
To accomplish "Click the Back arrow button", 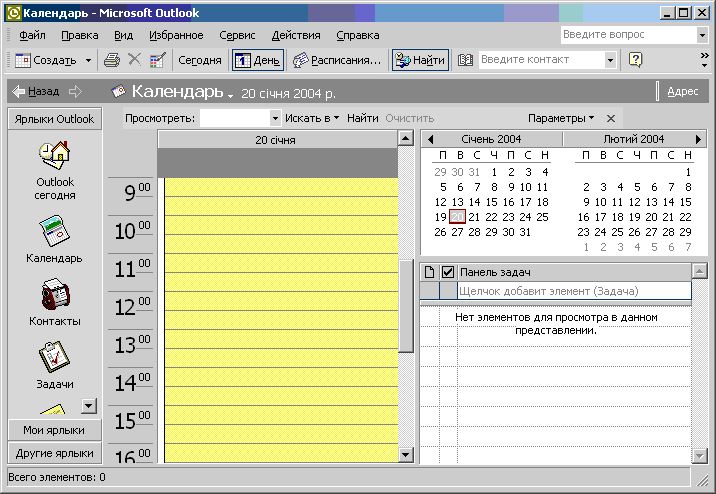I will coord(36,92).
